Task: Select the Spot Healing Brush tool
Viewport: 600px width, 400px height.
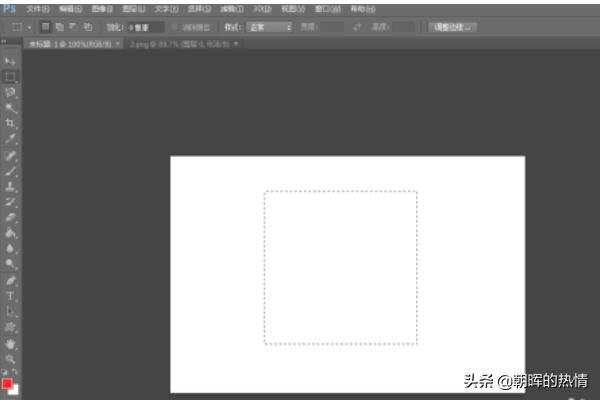Action: [x=10, y=155]
